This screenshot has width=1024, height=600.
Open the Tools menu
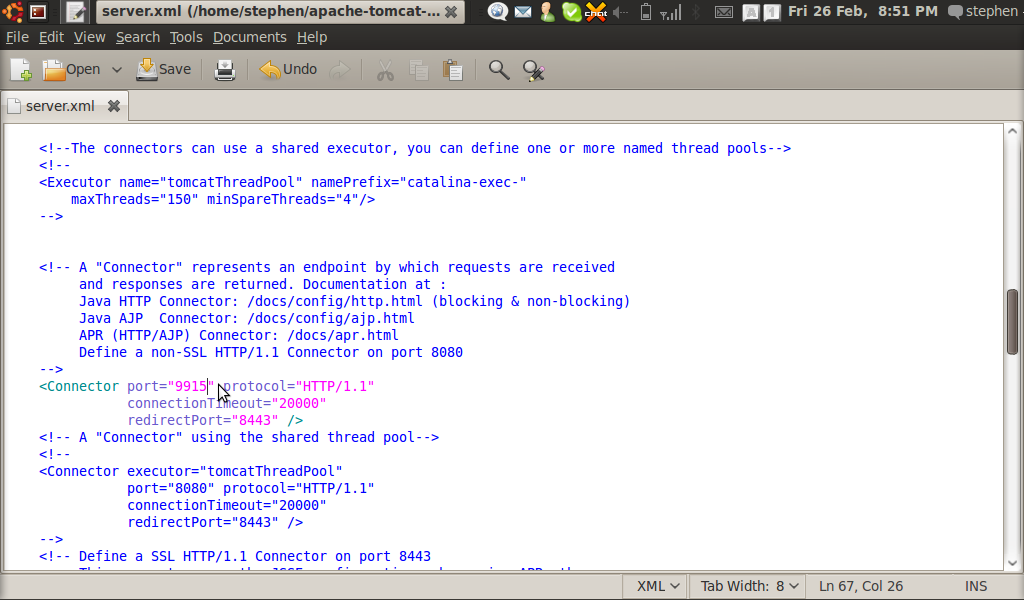[186, 36]
